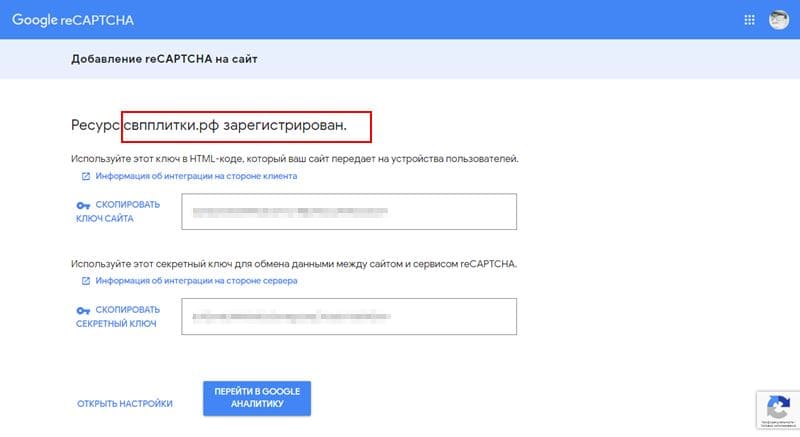Image resolution: width=800 pixels, height=437 pixels.
Task: Open the Google apps grid icon
Action: click(749, 20)
